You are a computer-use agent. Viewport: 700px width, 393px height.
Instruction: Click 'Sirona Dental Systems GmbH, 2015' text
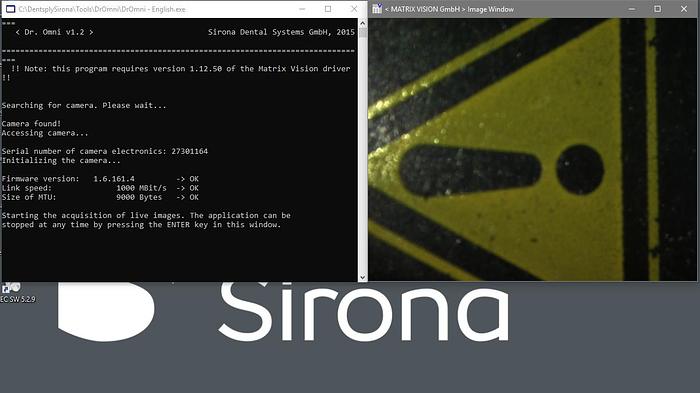281,32
